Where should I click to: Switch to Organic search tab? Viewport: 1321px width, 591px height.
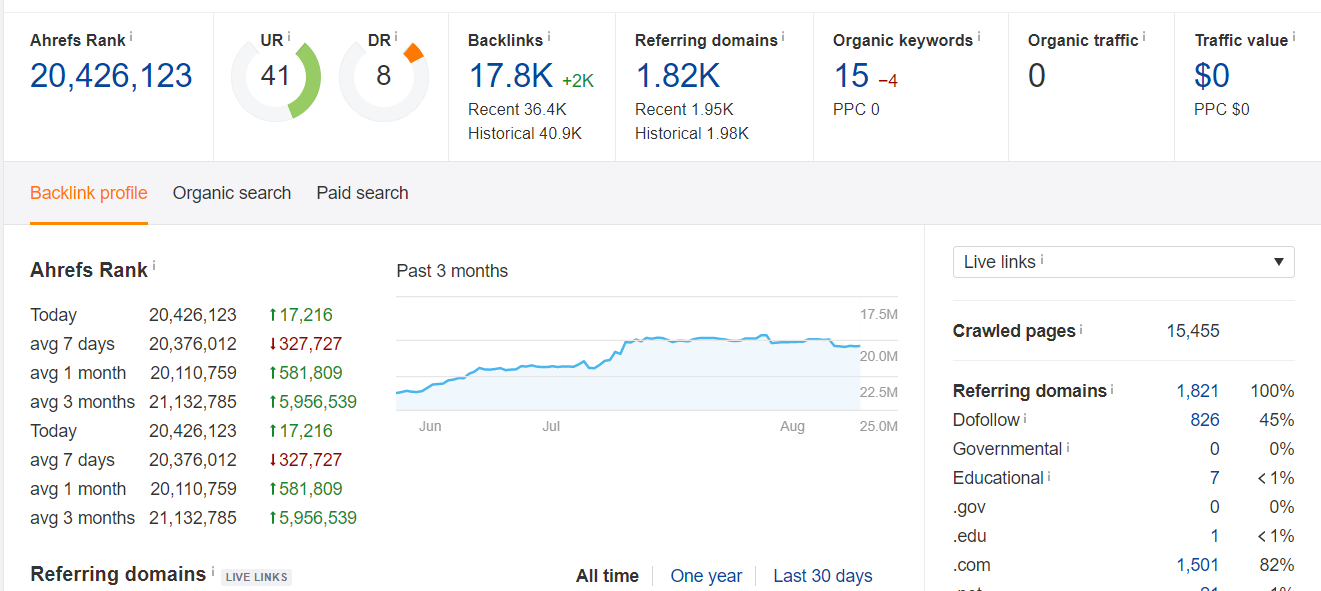coord(232,193)
